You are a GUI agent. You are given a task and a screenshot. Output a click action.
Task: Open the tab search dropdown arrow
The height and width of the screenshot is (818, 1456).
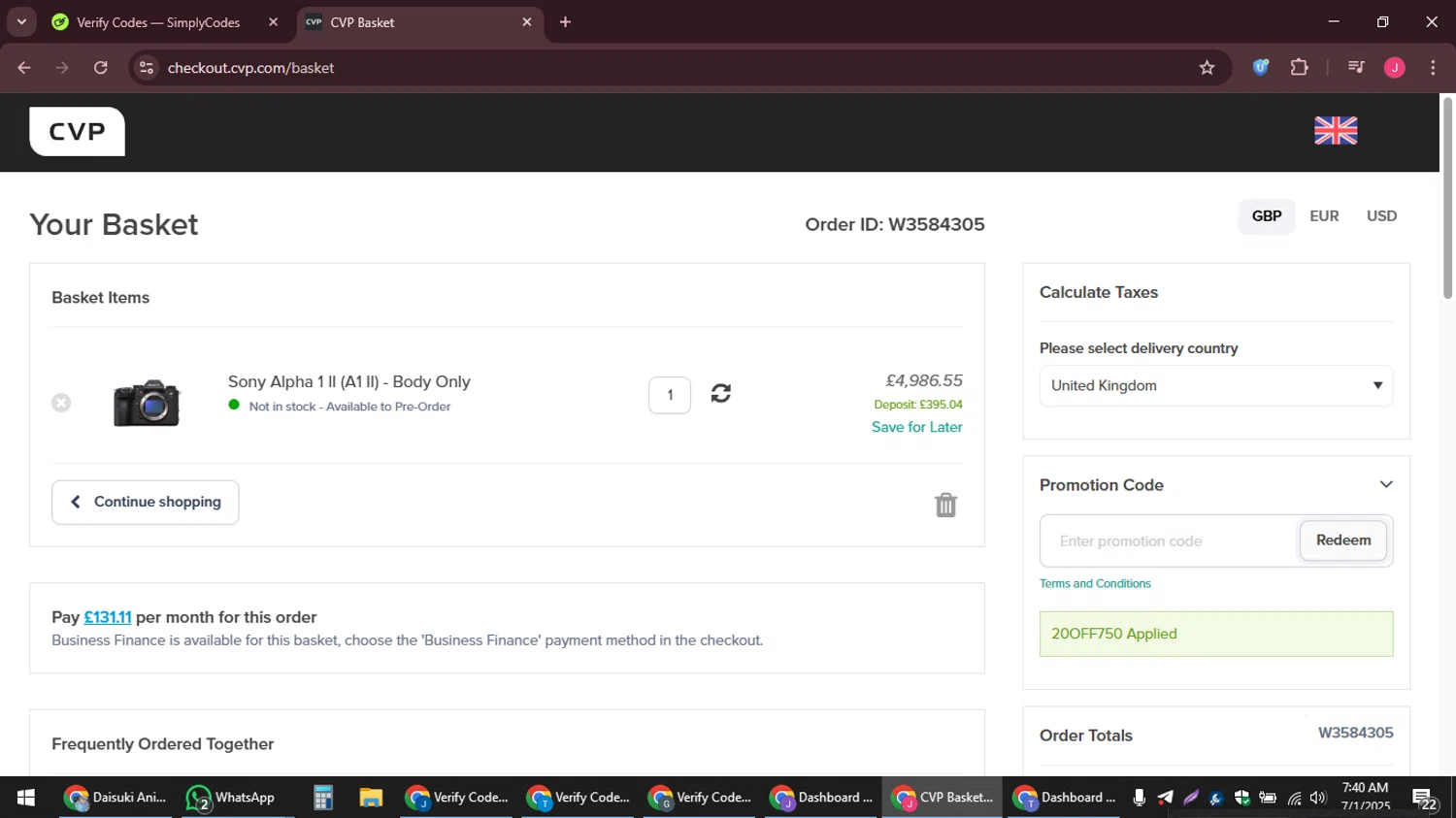pos(21,22)
